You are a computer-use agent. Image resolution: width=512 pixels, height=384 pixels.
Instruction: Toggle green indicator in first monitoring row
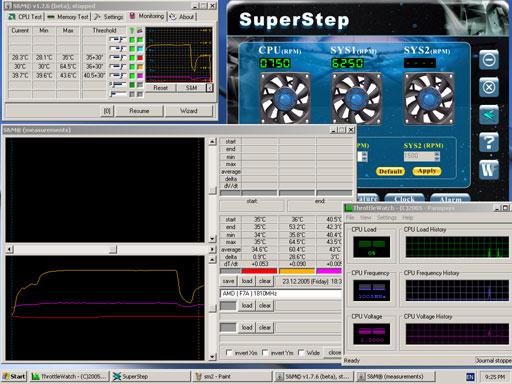tap(132, 40)
